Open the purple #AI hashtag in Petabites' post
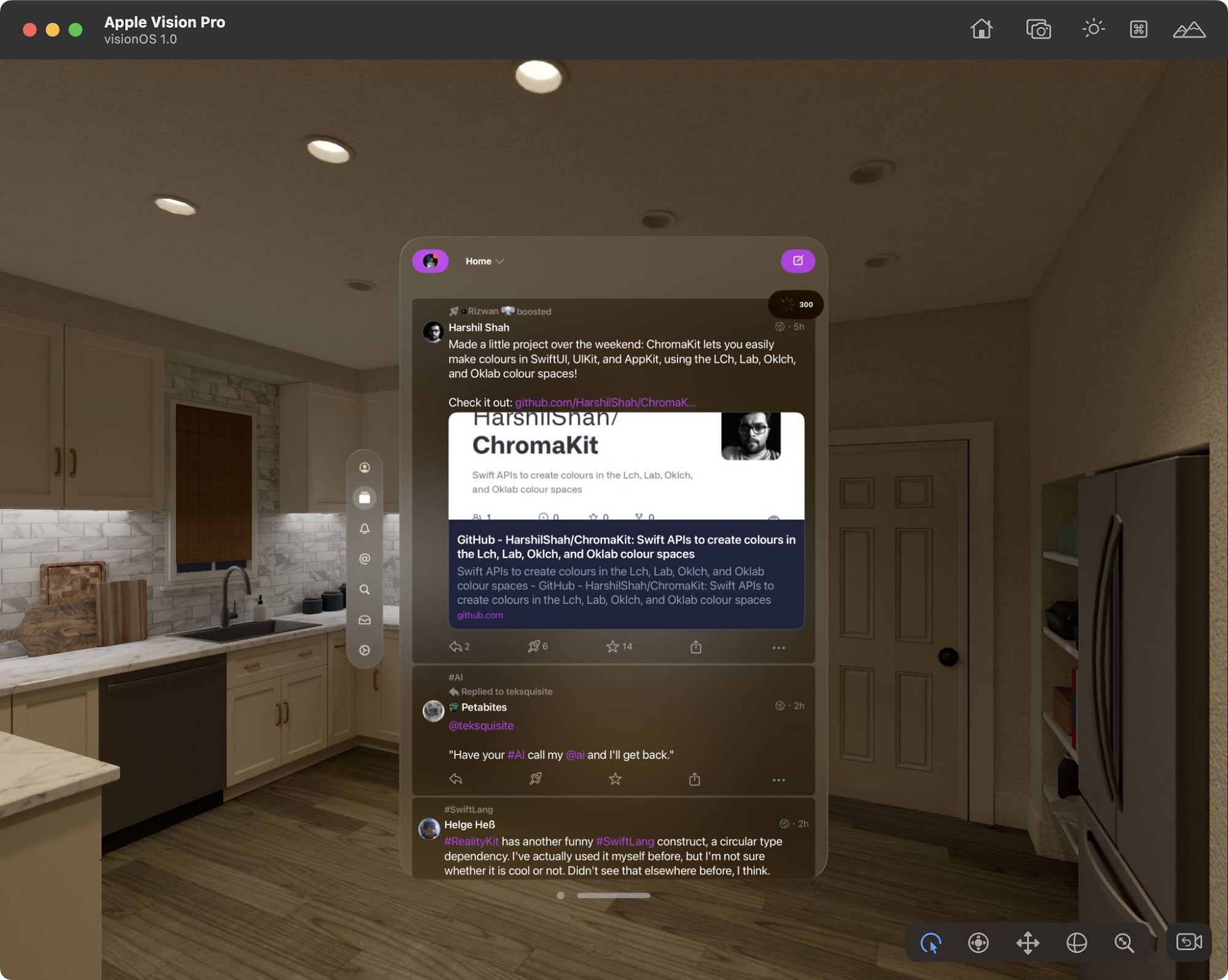The image size is (1228, 980). pyautogui.click(x=516, y=755)
